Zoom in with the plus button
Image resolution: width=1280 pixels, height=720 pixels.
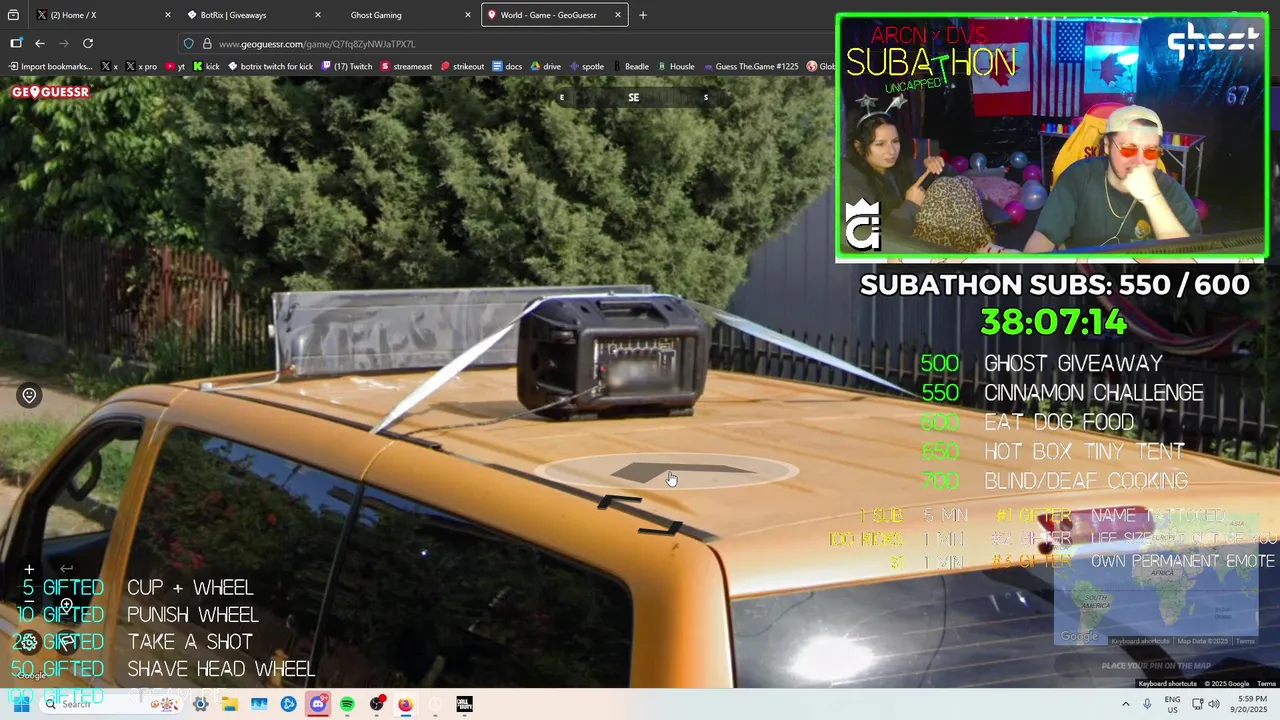tap(29, 569)
